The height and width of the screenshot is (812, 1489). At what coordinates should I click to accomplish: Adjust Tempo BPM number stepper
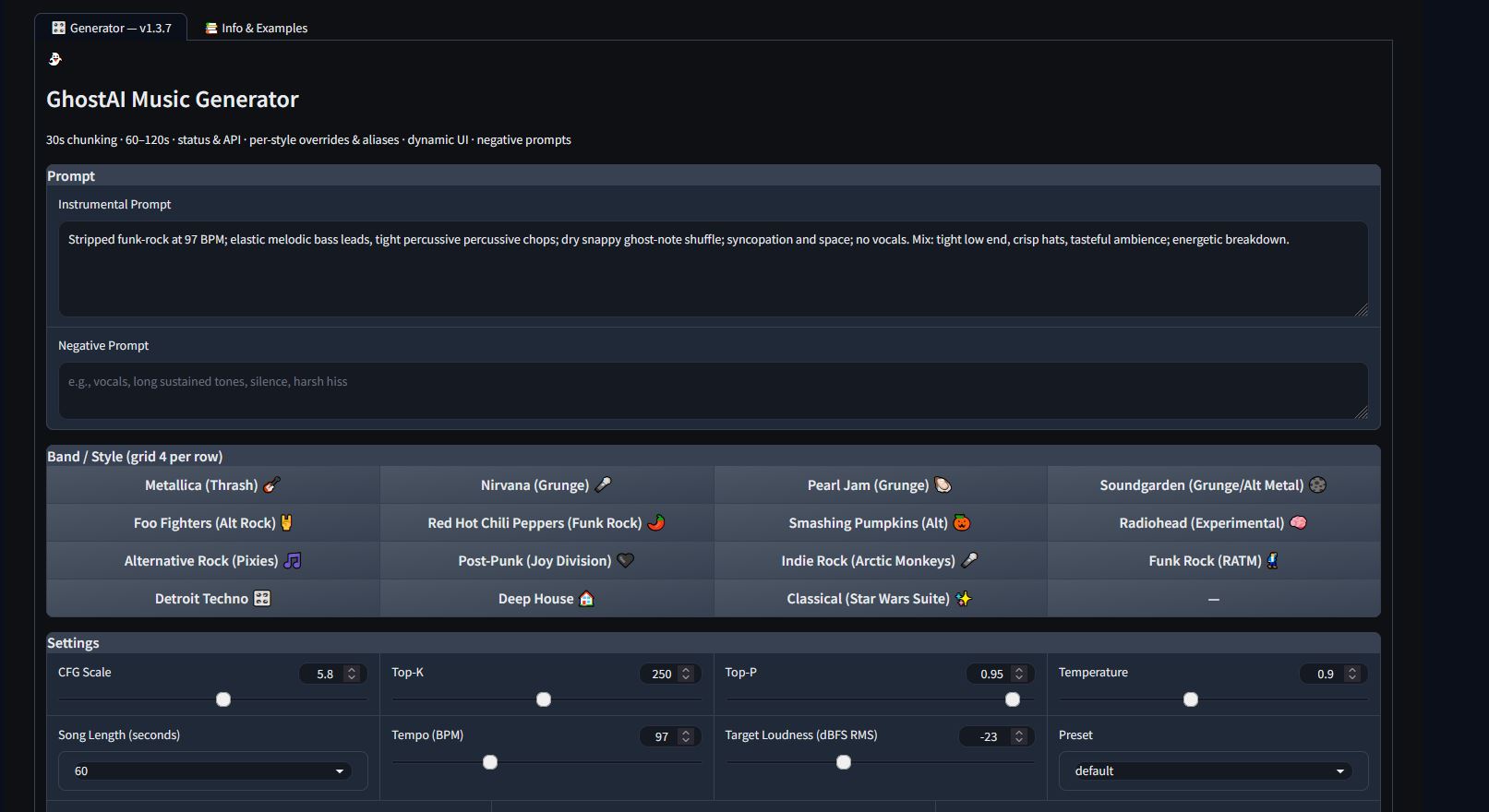pyautogui.click(x=685, y=736)
